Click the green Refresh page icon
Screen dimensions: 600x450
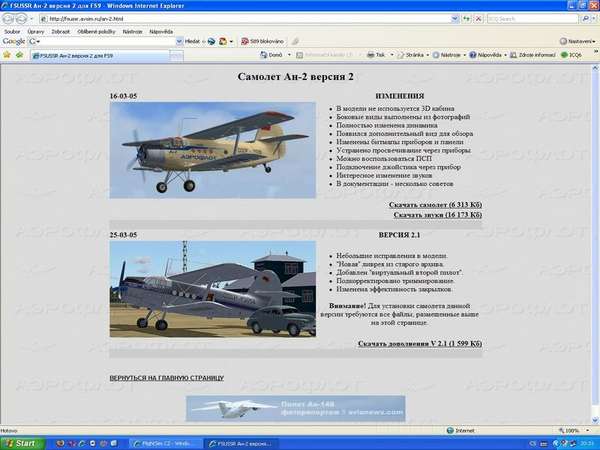(x=466, y=18)
